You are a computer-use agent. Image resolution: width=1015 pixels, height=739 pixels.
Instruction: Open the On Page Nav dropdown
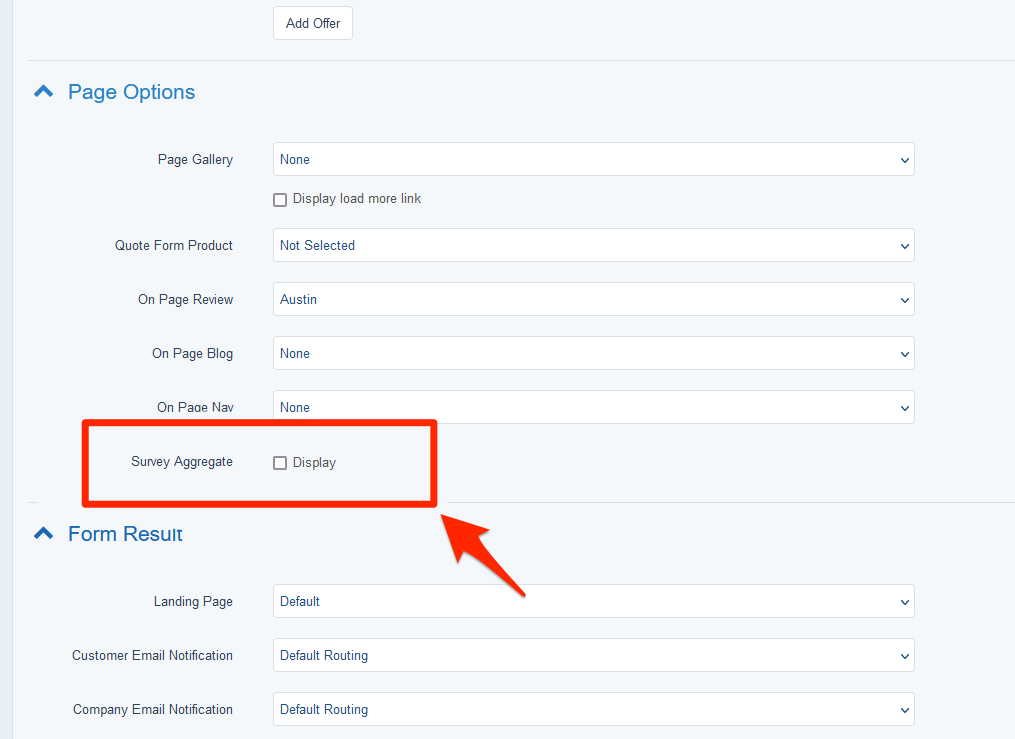[x=593, y=407]
